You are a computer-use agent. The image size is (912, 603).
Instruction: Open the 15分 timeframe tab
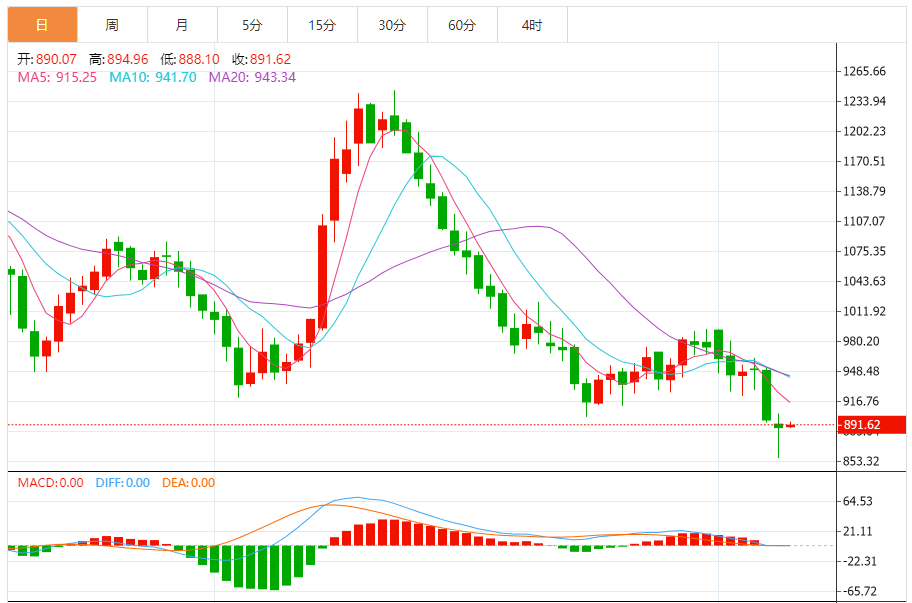click(x=322, y=25)
